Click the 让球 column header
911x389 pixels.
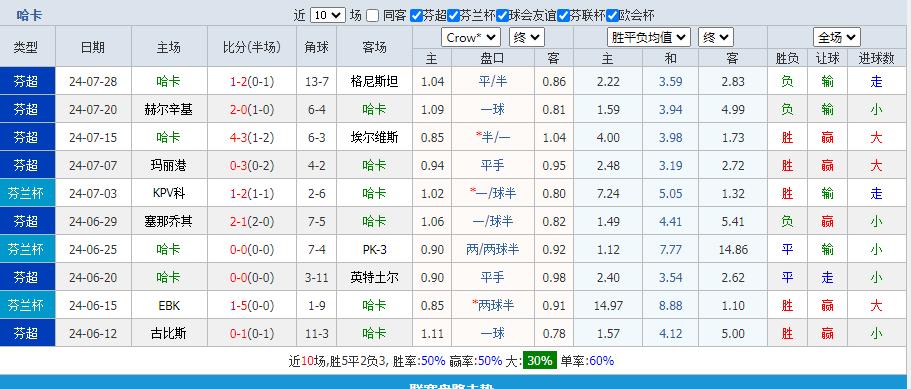pyautogui.click(x=827, y=58)
